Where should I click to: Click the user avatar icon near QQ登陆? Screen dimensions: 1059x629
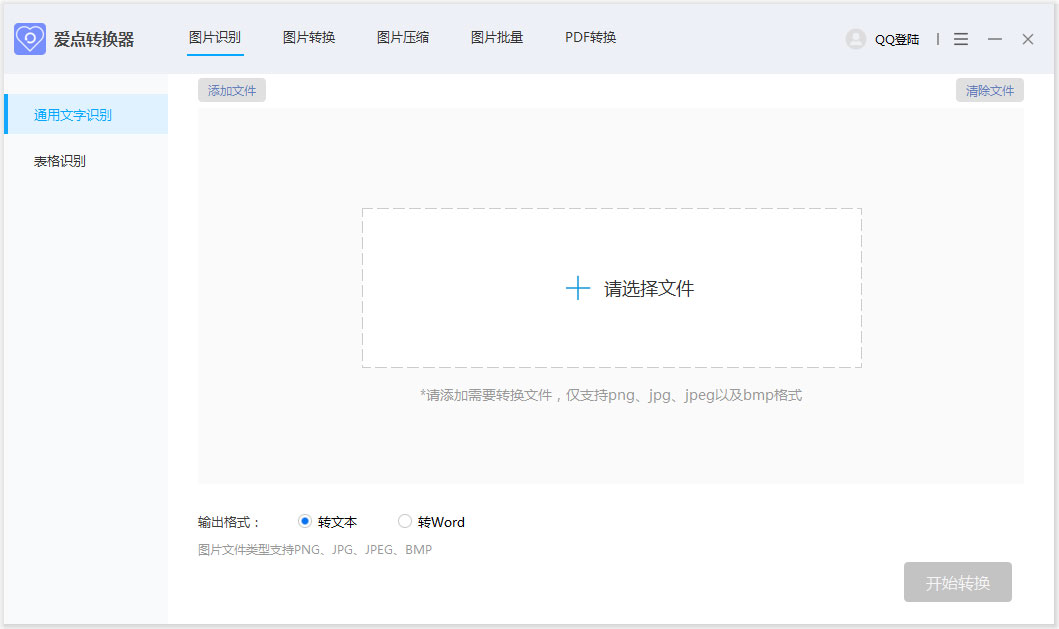[x=857, y=39]
